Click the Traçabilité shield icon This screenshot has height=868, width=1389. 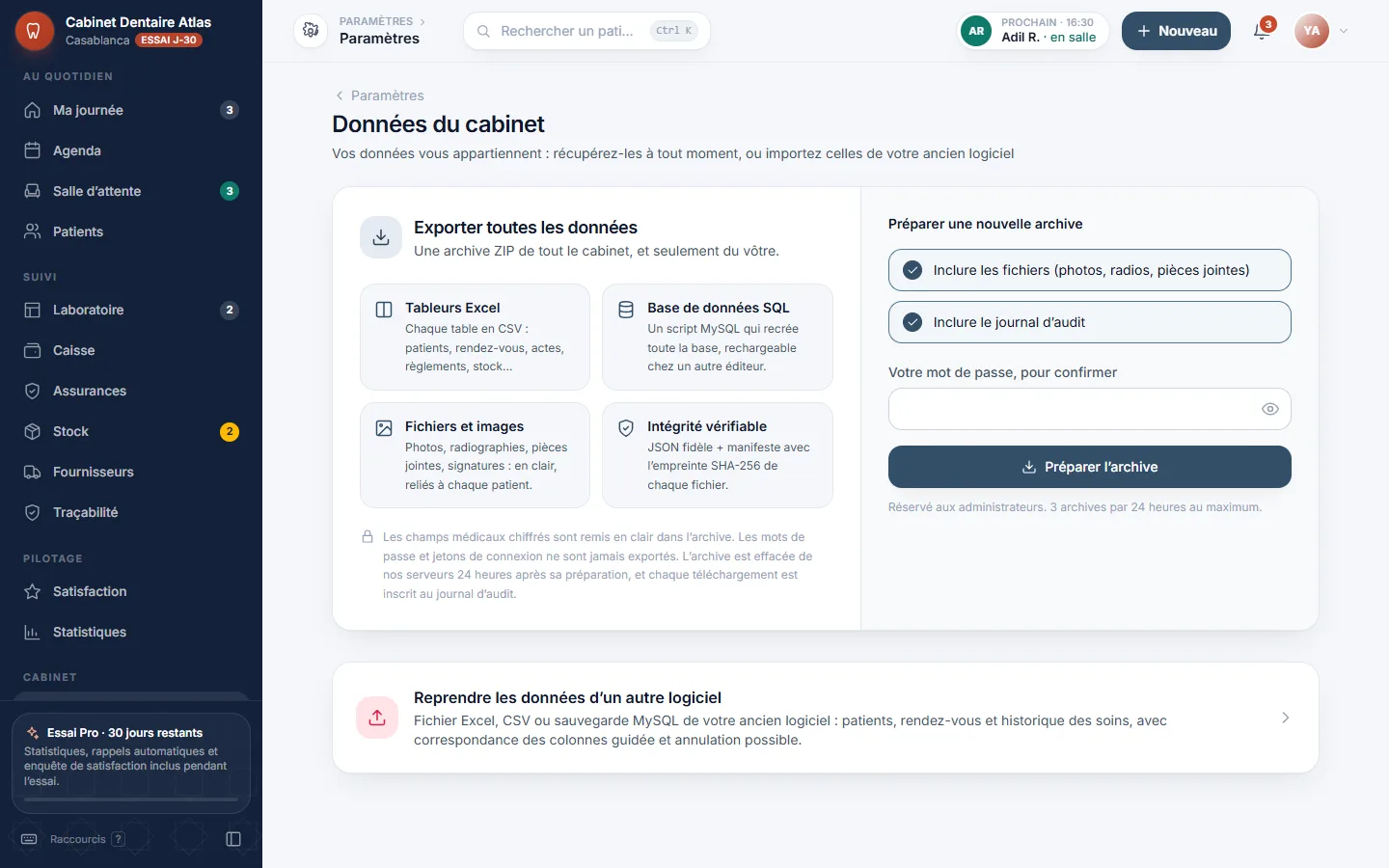pos(33,512)
